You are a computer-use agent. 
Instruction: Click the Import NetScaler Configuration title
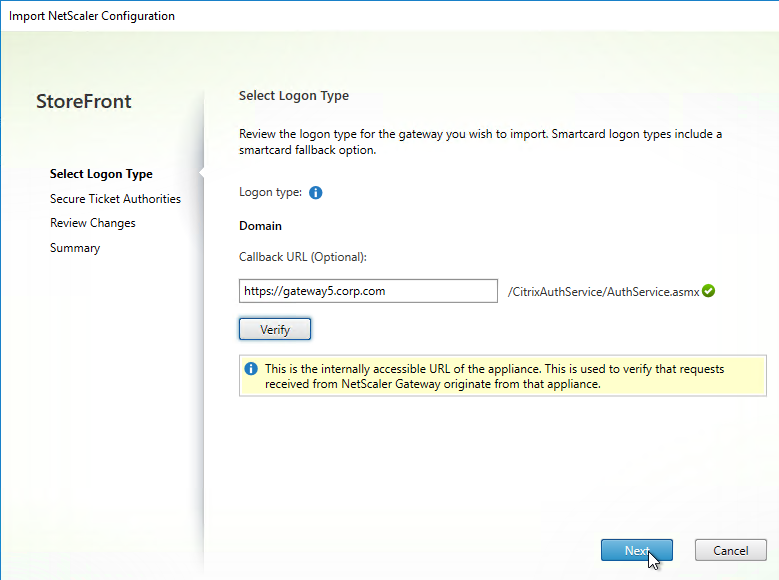pyautogui.click(x=92, y=16)
